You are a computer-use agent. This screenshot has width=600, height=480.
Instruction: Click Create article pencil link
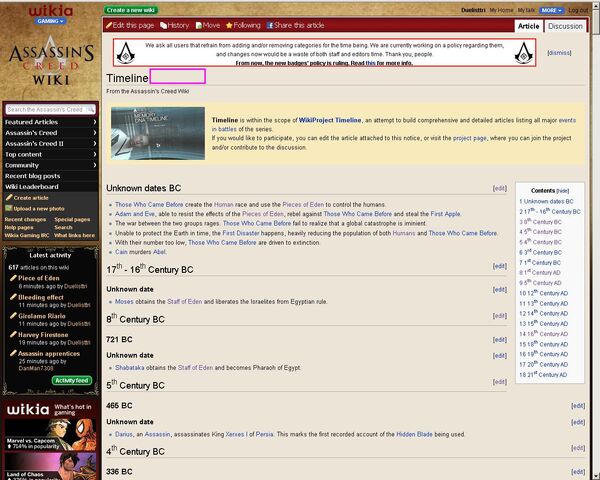(x=27, y=198)
